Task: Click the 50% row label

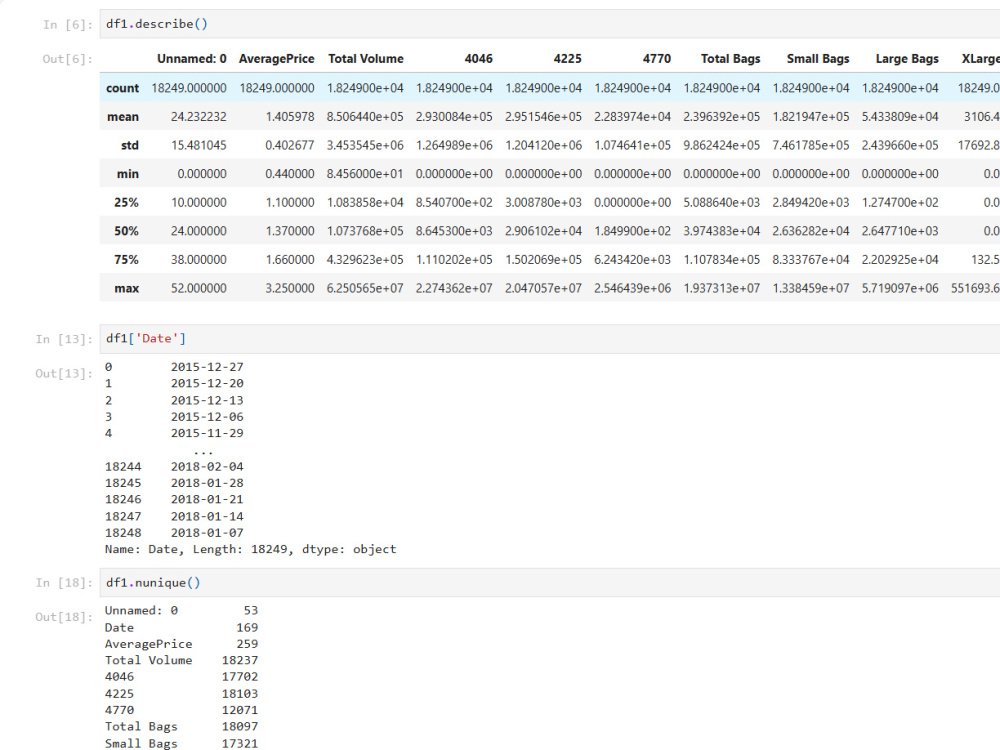Action: click(x=126, y=231)
